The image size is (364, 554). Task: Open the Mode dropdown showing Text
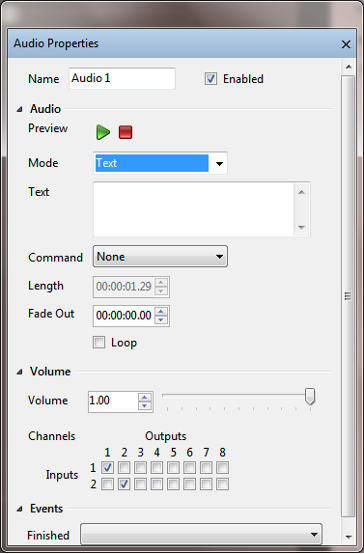(x=160, y=163)
